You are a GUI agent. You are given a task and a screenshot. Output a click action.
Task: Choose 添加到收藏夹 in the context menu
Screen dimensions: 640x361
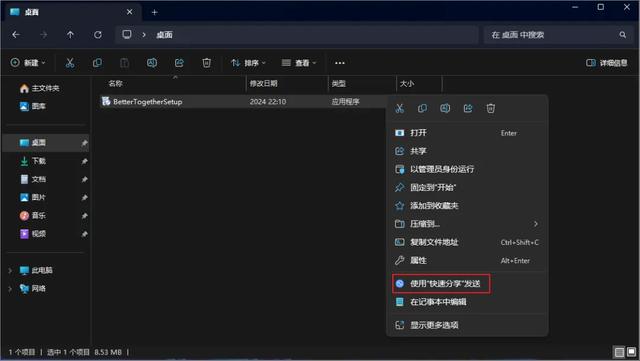coord(467,205)
